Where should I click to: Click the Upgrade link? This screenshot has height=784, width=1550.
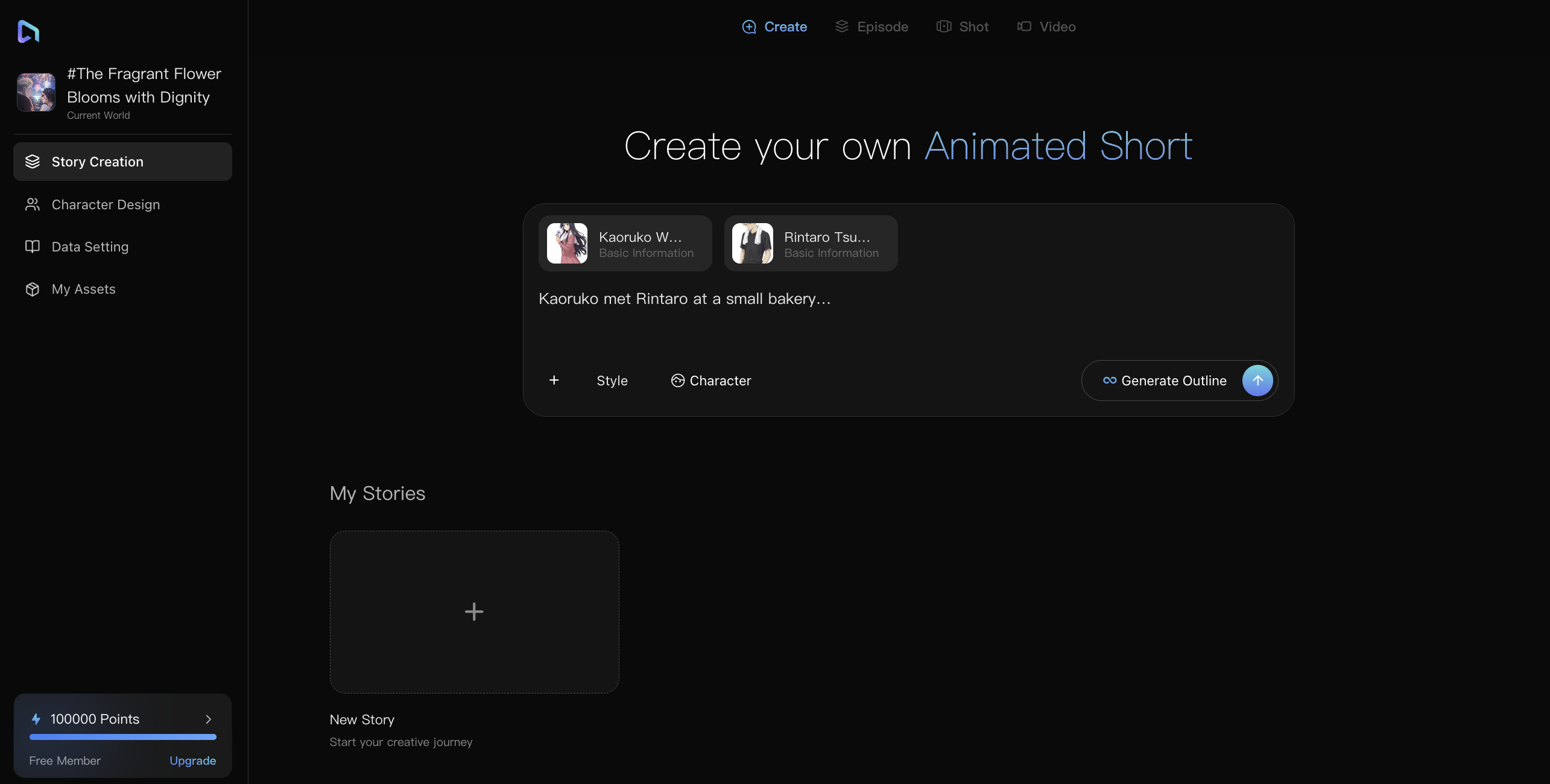[192, 760]
